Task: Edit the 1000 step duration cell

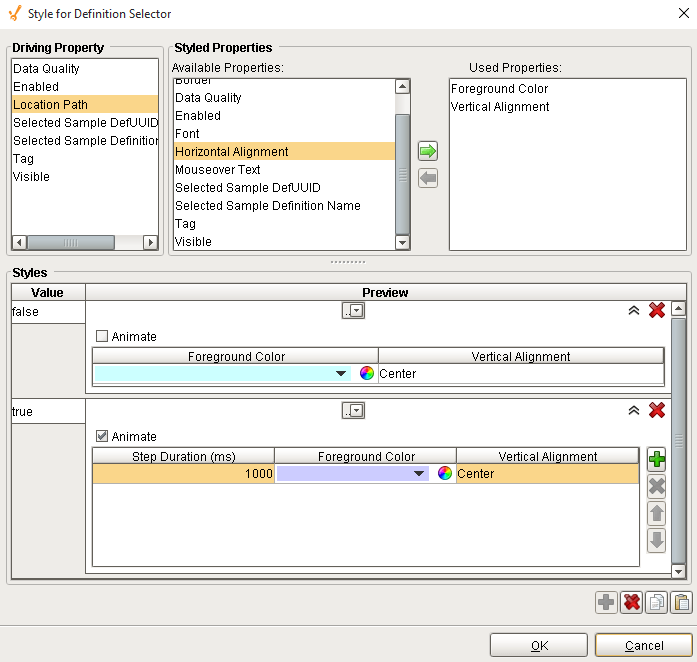Action: (183, 473)
